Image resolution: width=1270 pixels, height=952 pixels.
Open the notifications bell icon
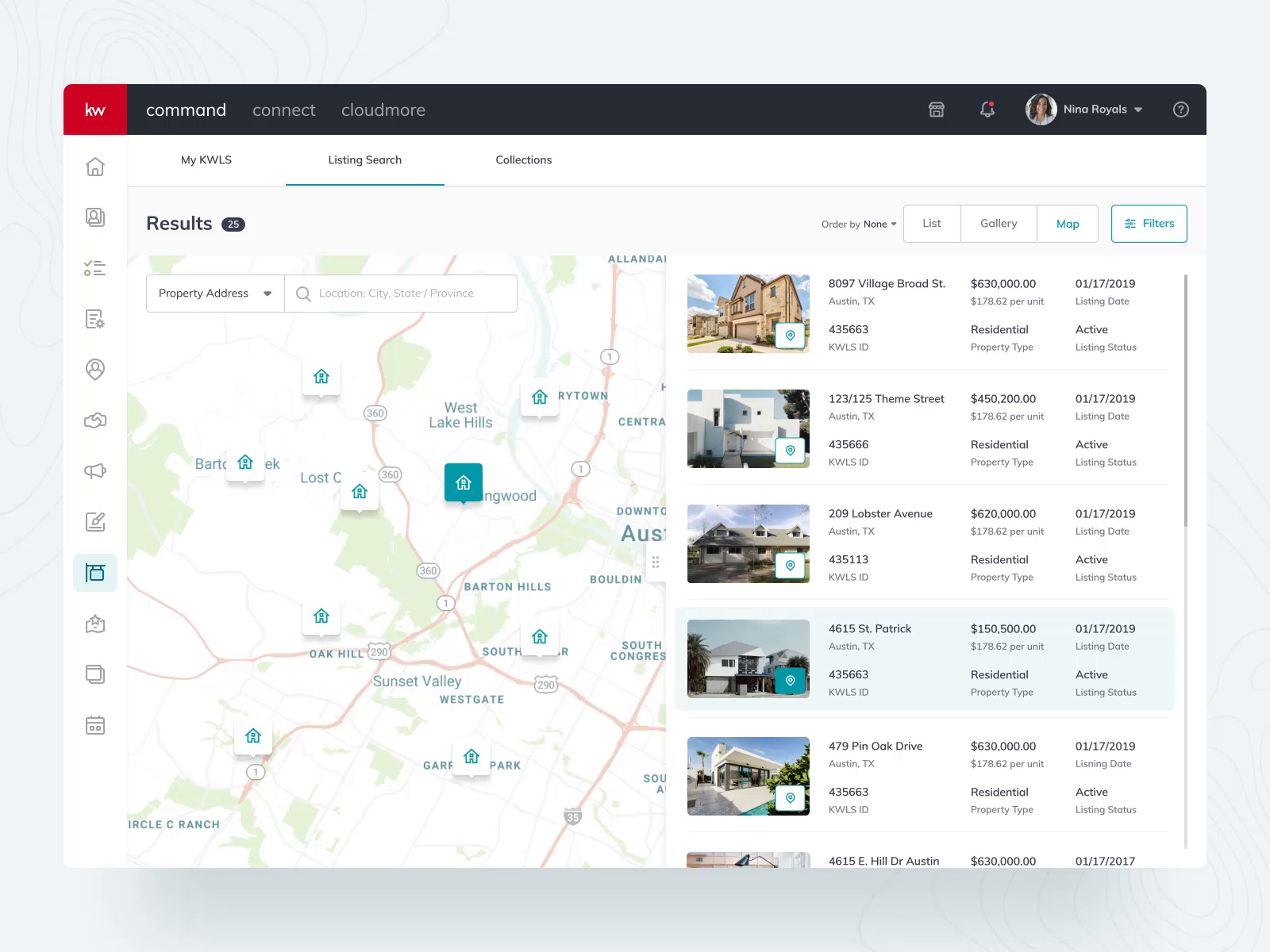(987, 109)
